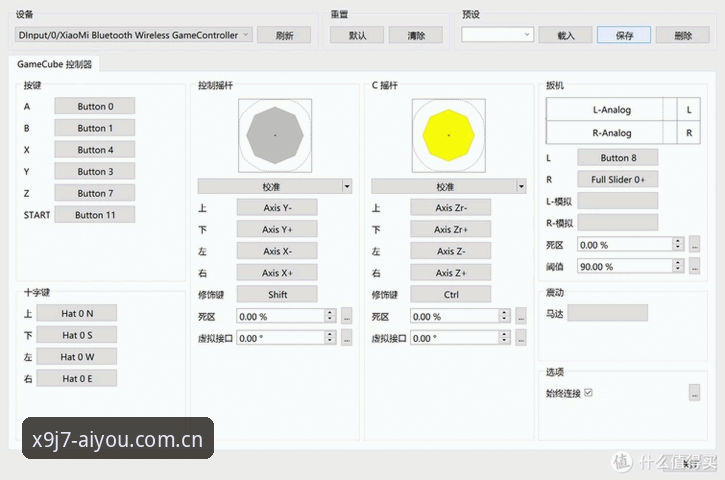Remap R trigger Full Slider 0+
The image size is (725, 480).
pyautogui.click(x=618, y=179)
